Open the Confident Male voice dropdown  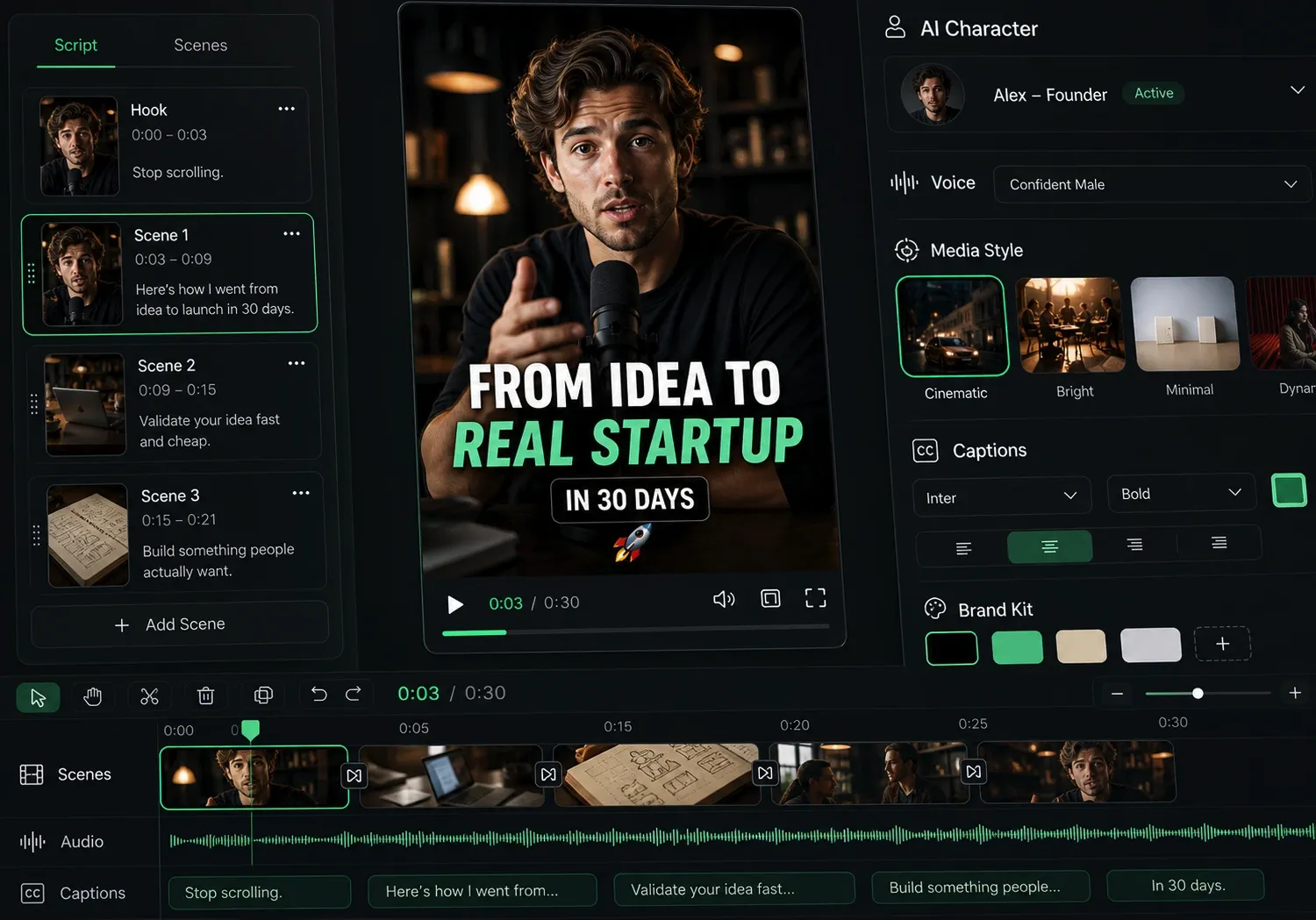pyautogui.click(x=1152, y=184)
